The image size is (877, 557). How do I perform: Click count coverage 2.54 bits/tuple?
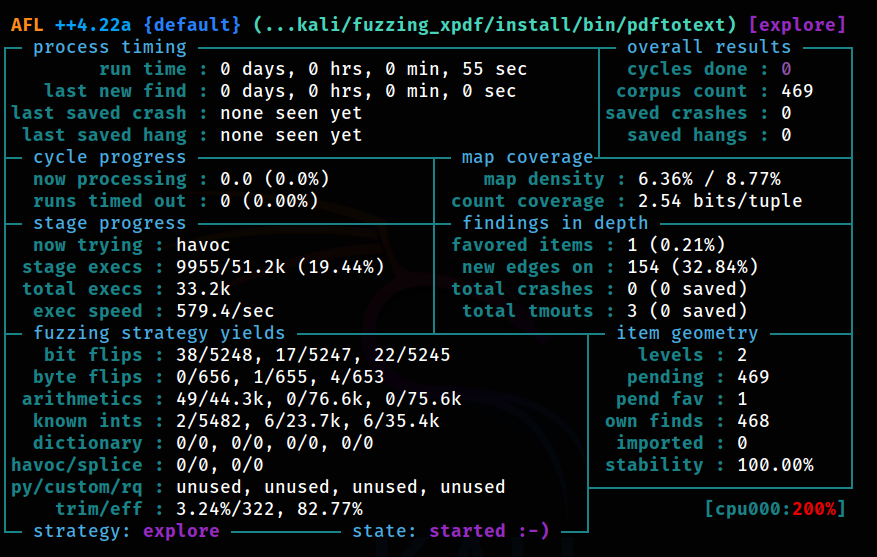pyautogui.click(x=720, y=201)
